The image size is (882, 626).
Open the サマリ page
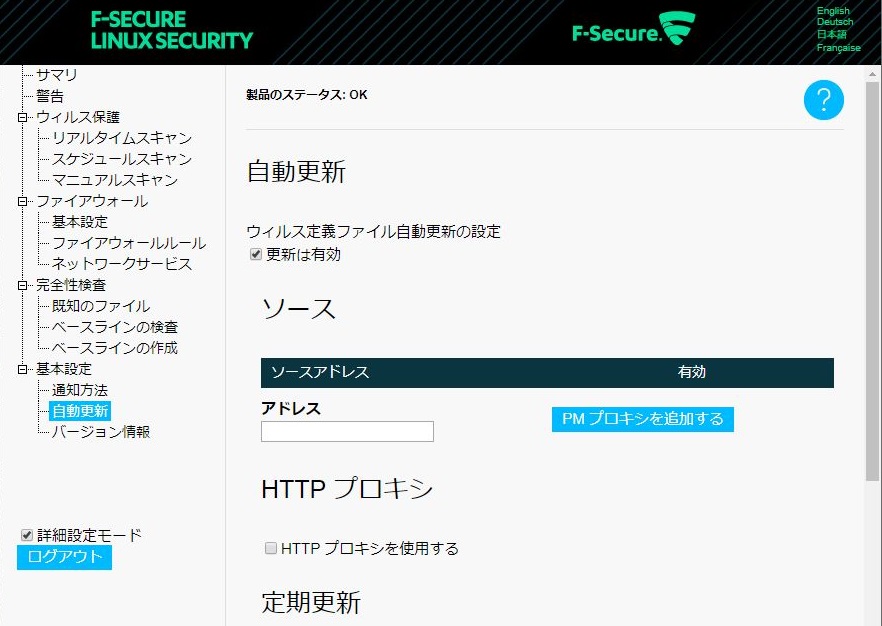point(57,75)
